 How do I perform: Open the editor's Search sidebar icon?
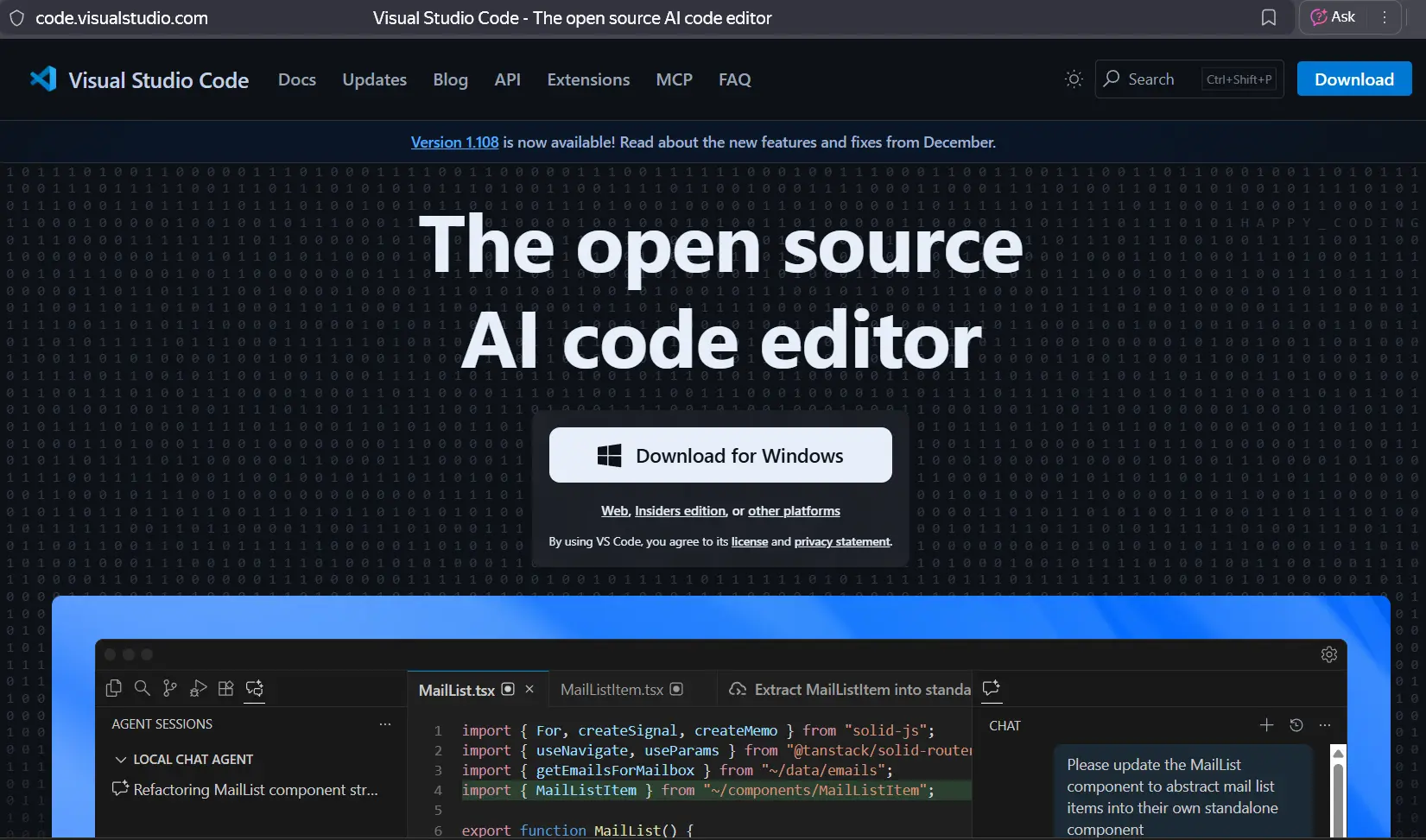(x=142, y=688)
